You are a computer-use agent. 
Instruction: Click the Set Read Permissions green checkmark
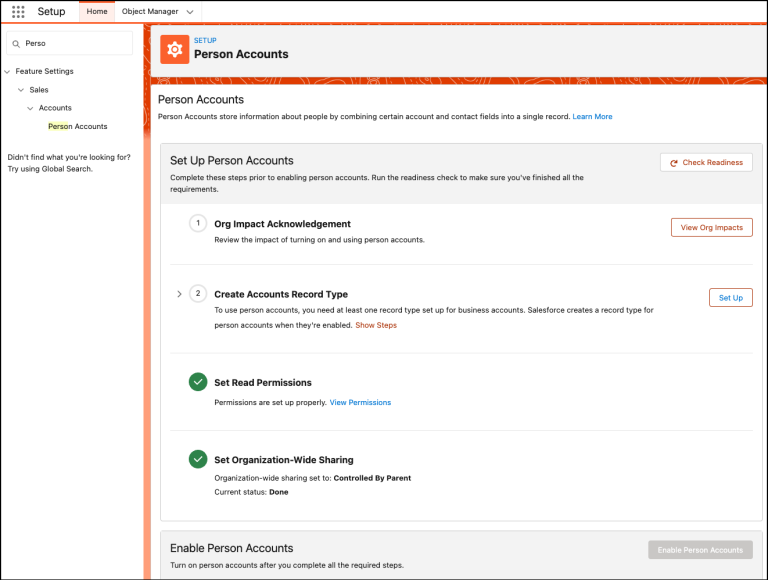pyautogui.click(x=198, y=382)
